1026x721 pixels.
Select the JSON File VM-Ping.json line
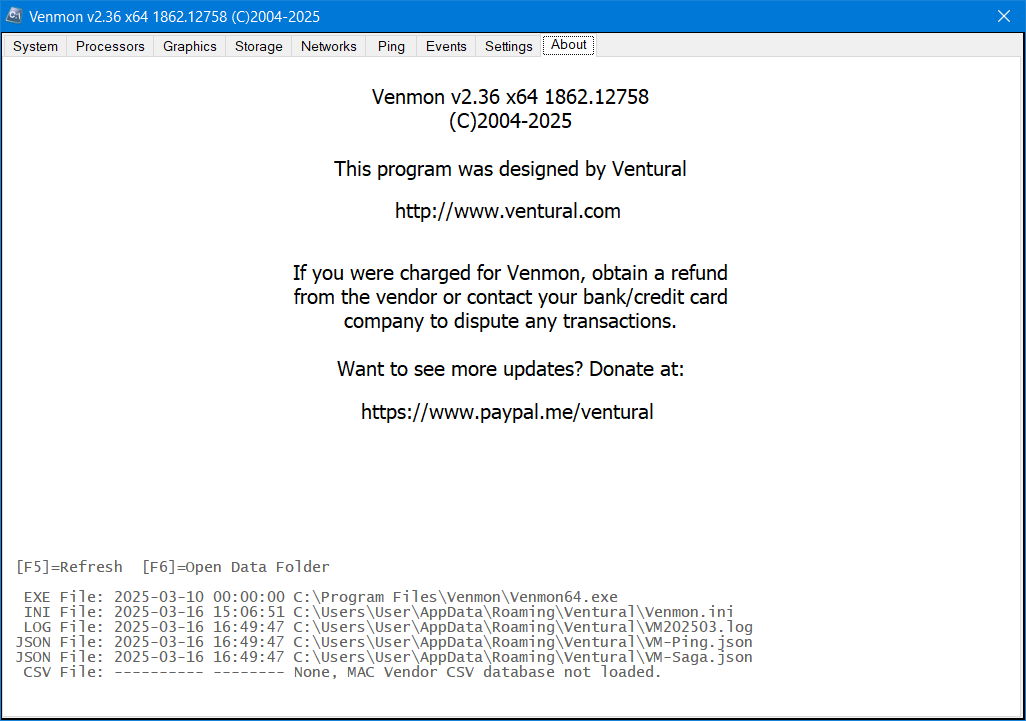[x=384, y=642]
